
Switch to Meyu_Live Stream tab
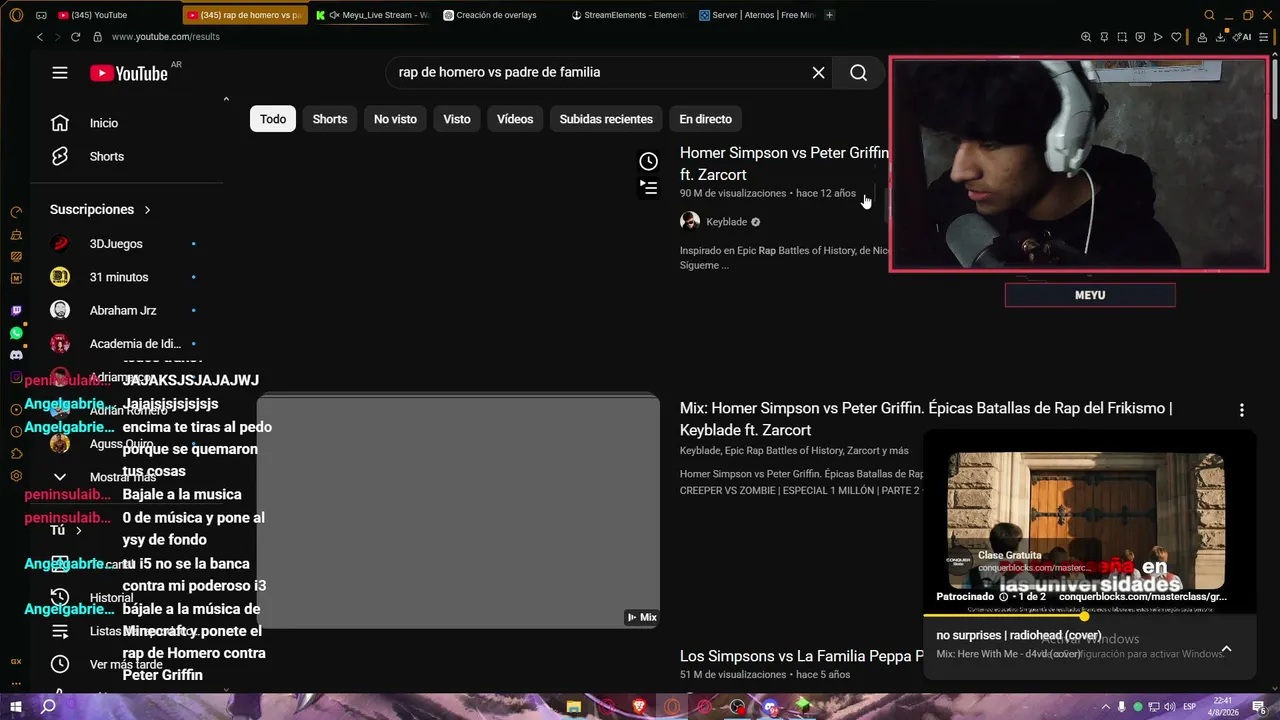(373, 15)
